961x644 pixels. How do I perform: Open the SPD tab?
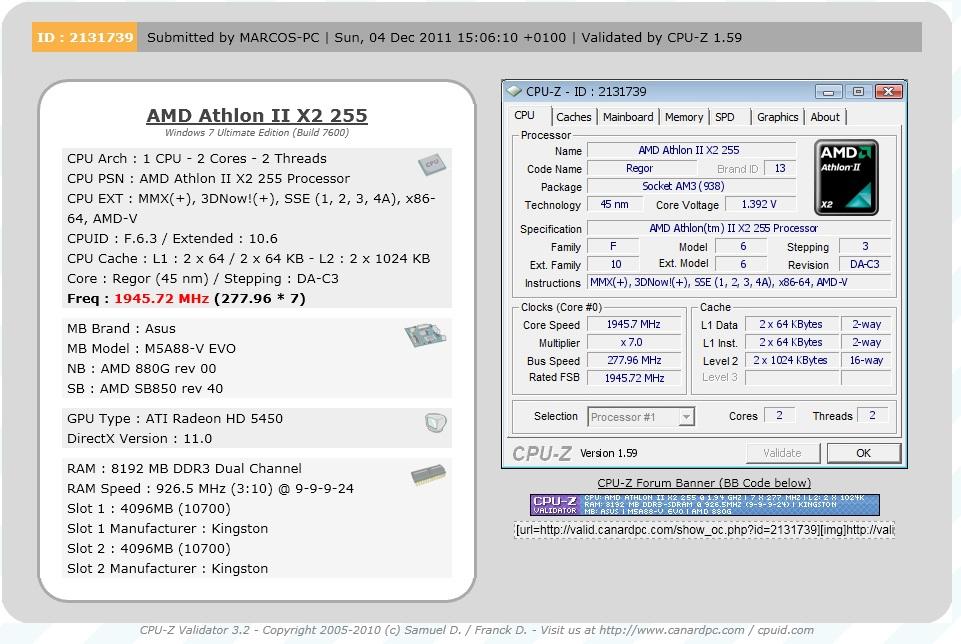tap(724, 117)
